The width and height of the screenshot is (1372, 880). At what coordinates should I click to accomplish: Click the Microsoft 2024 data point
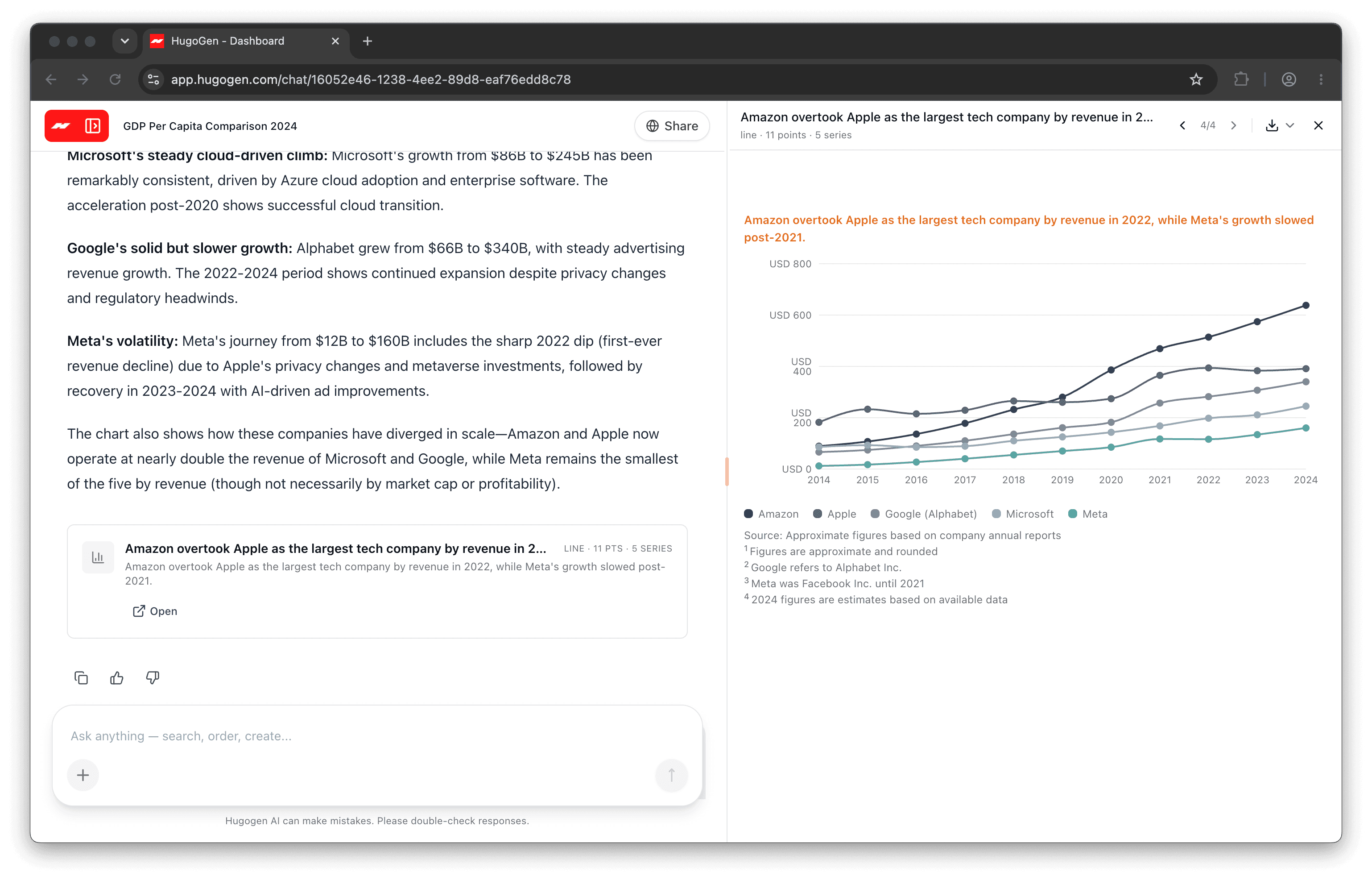click(x=1306, y=406)
